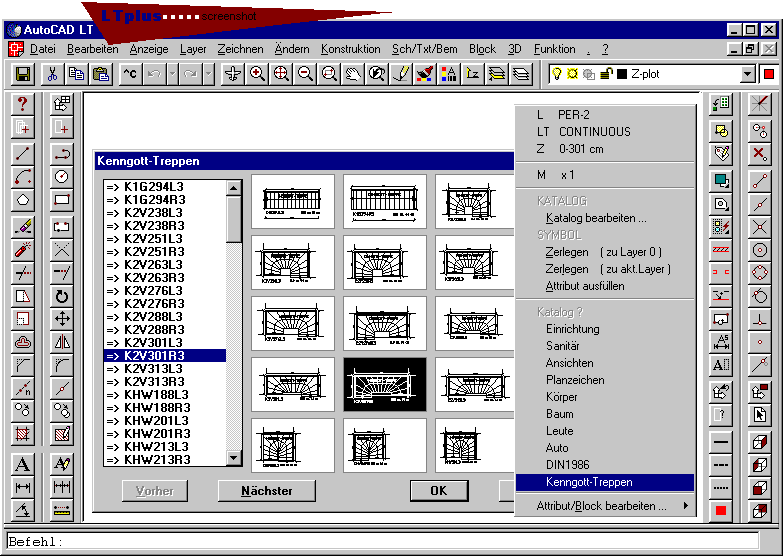Select the Rectangle tool
Image resolution: width=783 pixels, height=556 pixels.
(x=61, y=200)
